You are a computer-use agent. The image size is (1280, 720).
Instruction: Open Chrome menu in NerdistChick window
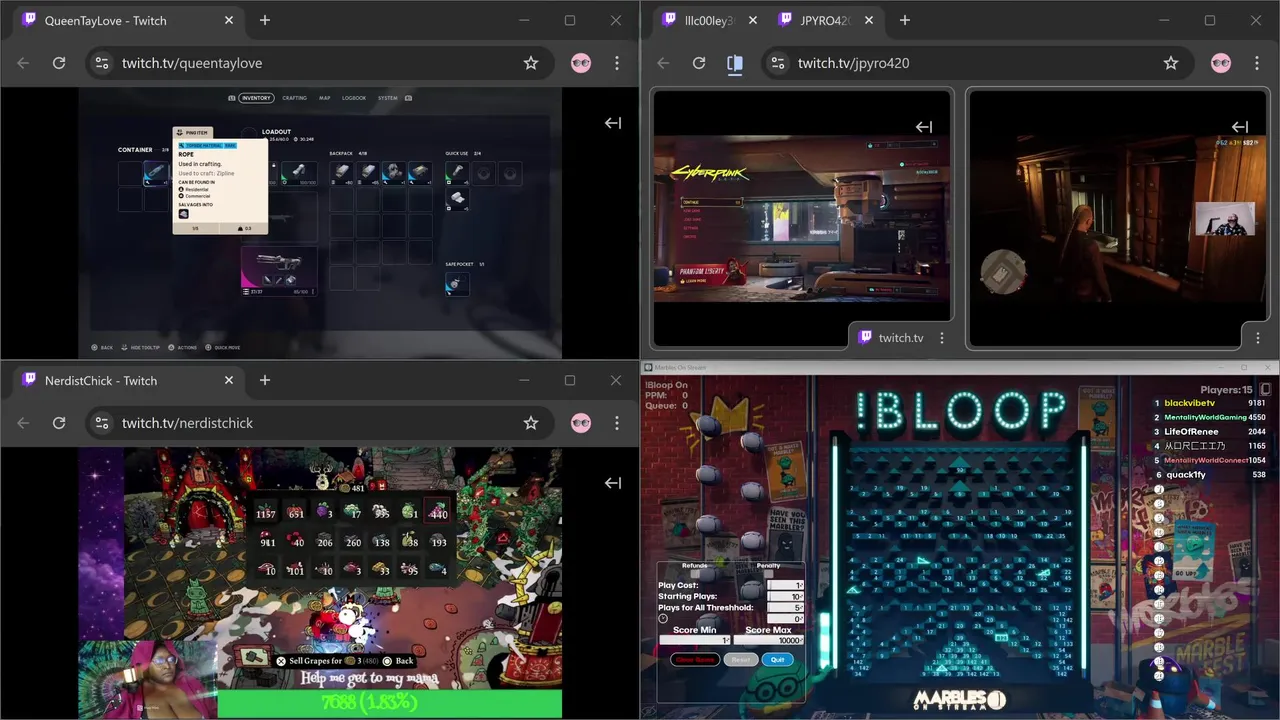point(617,423)
